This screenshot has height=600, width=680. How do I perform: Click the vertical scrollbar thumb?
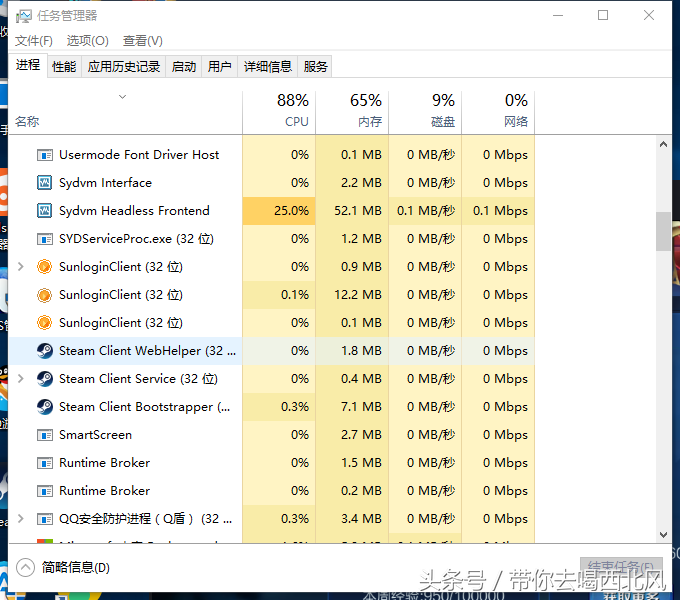click(663, 232)
